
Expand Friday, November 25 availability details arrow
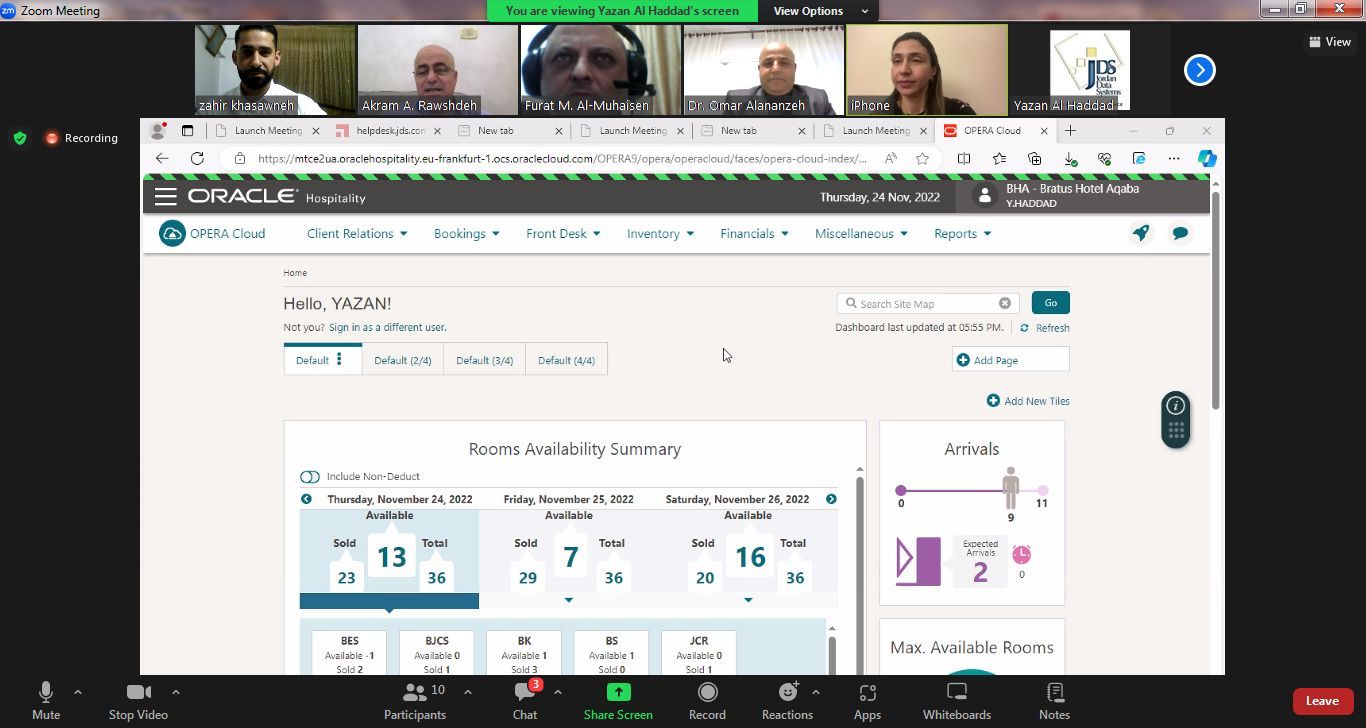click(569, 600)
